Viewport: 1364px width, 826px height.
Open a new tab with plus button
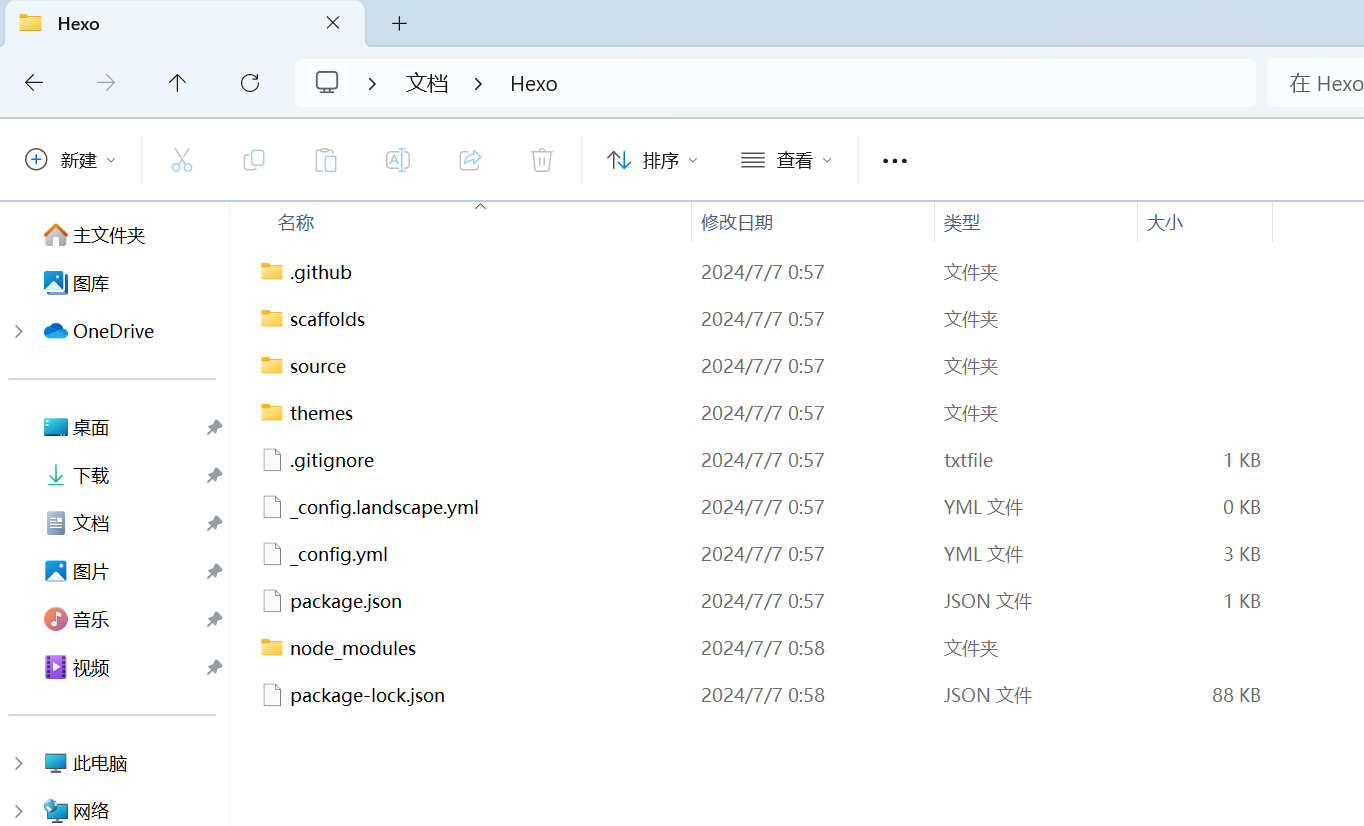coord(399,23)
